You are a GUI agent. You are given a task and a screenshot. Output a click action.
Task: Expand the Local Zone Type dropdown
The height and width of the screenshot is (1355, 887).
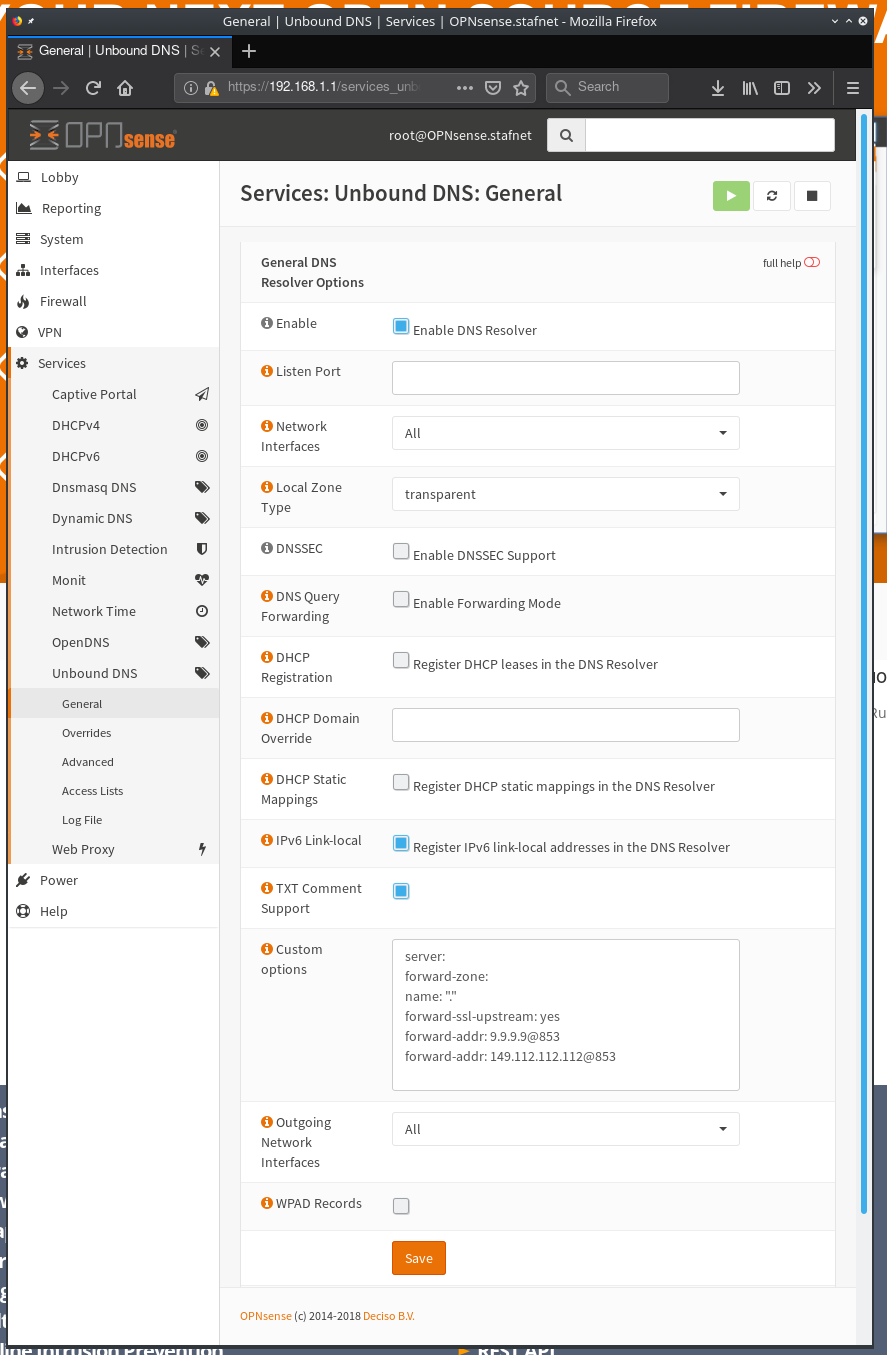point(565,494)
